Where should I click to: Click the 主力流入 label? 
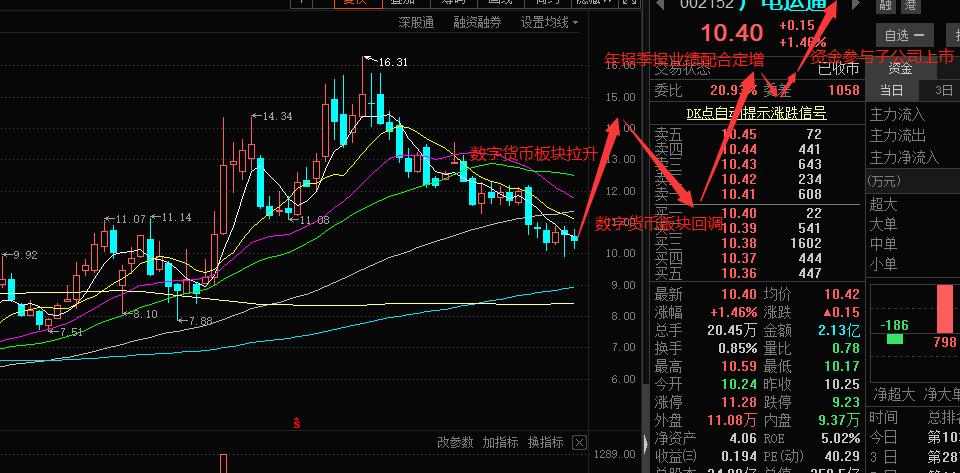tap(898, 114)
